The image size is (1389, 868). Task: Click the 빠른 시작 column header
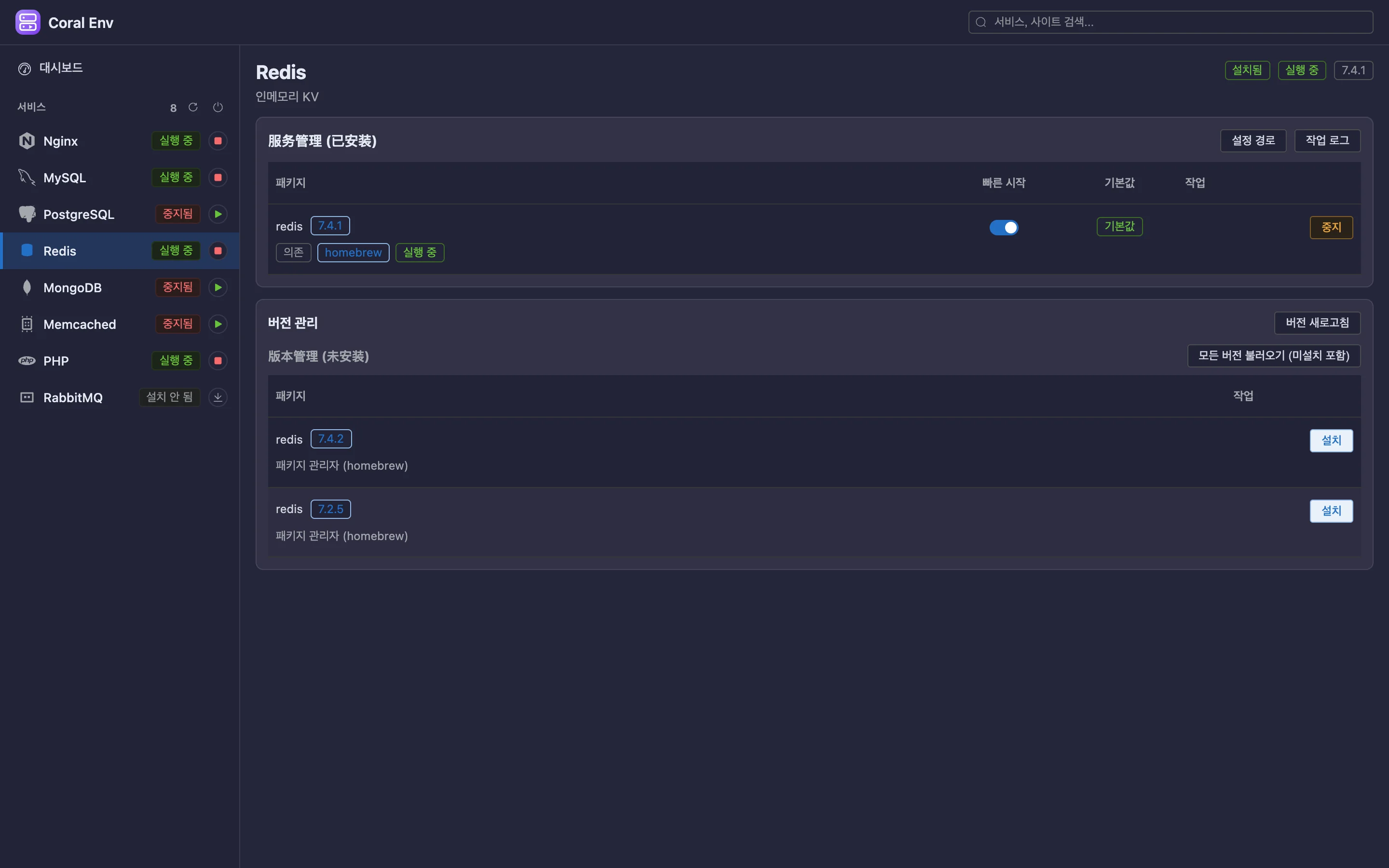(1003, 183)
